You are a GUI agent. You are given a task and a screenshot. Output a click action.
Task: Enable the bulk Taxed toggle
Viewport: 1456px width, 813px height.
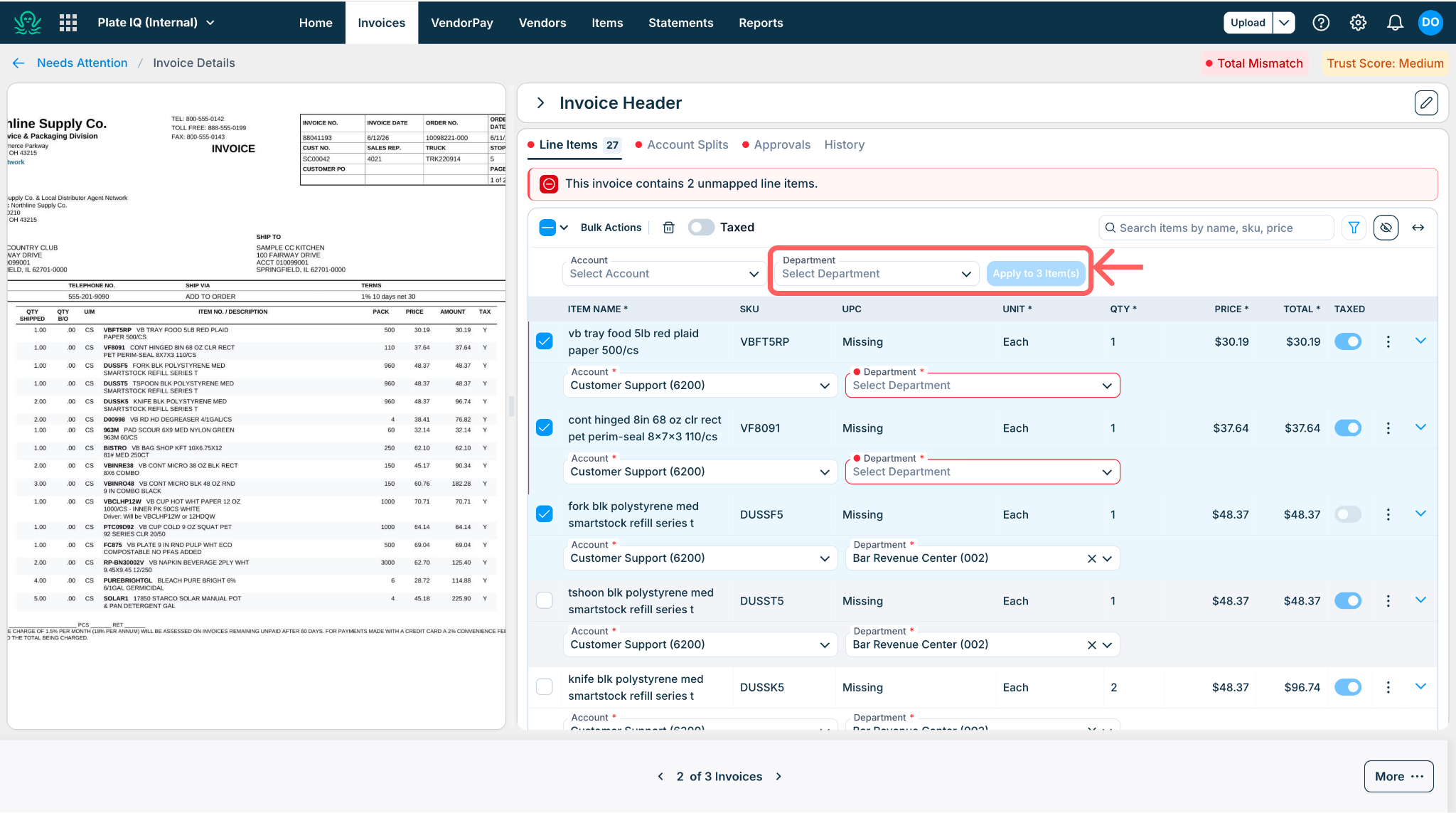pos(701,228)
